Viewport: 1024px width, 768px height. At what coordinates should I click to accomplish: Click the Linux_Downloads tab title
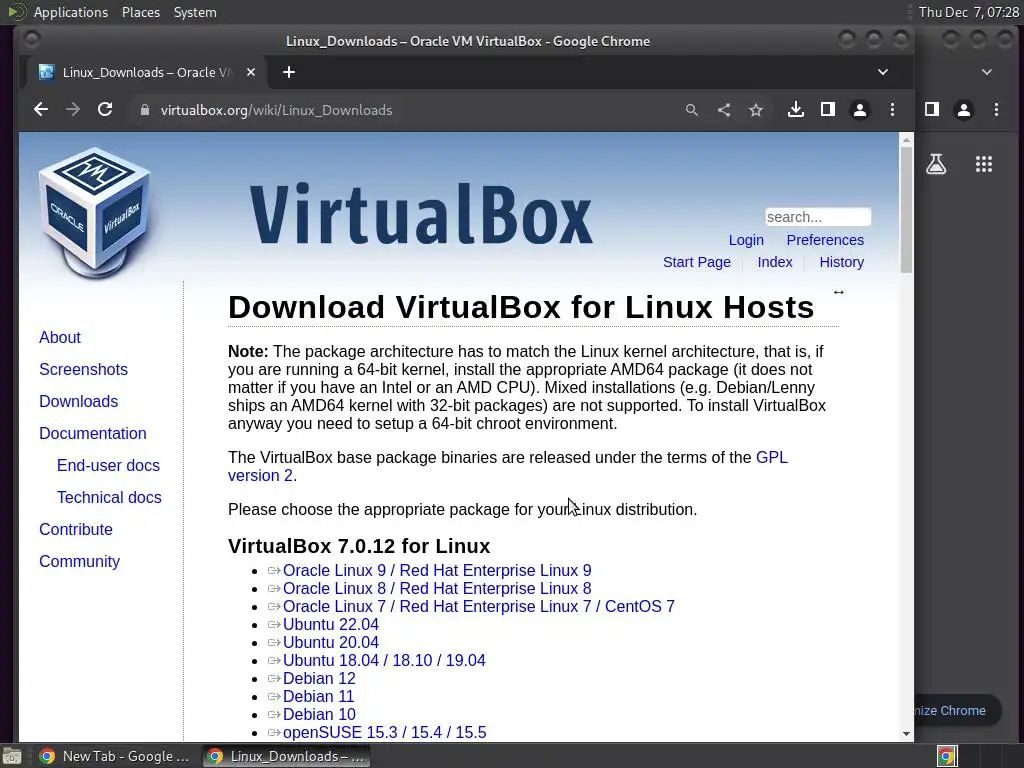[x=146, y=72]
